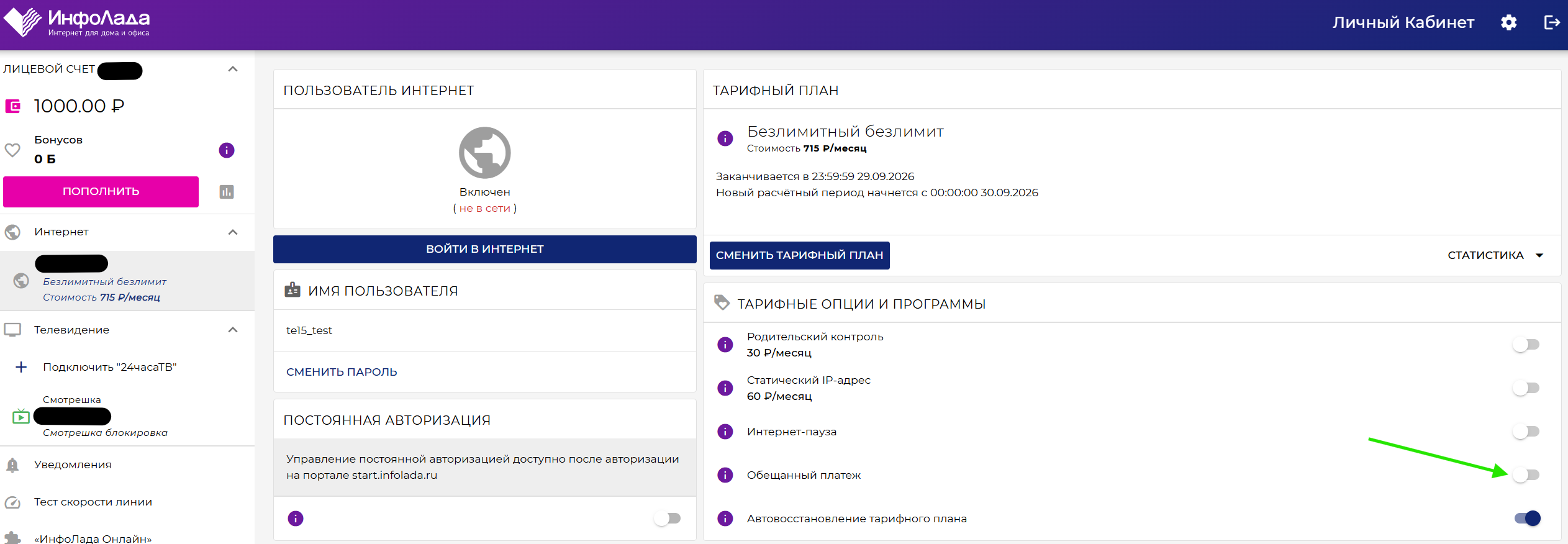Click info icon under Постоянная авторизация
This screenshot has height=544, width=1568.
(x=296, y=519)
